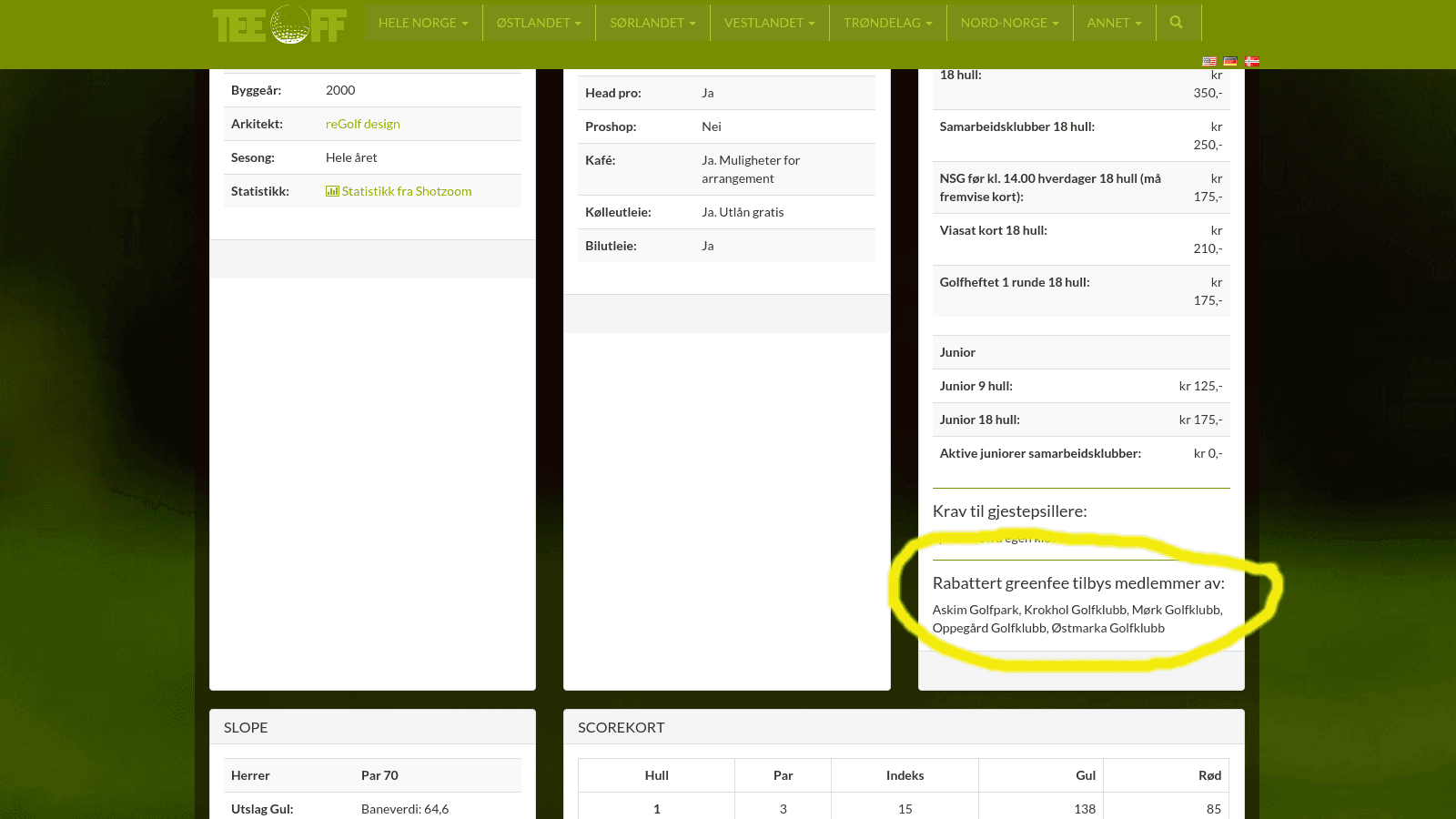Expand the TRØNDELAG dropdown
This screenshot has width=1456, height=819.
pyautogui.click(x=887, y=23)
